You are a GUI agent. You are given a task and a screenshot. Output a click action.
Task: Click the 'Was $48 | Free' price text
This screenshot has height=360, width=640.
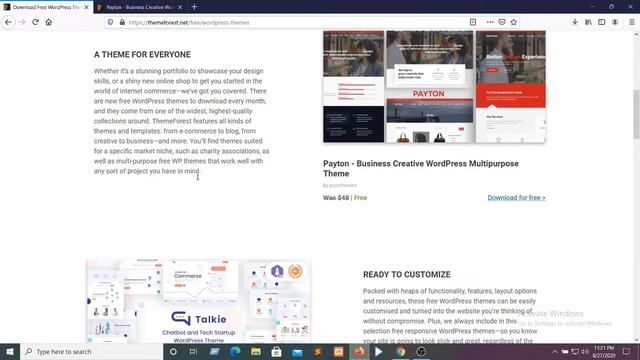click(345, 198)
